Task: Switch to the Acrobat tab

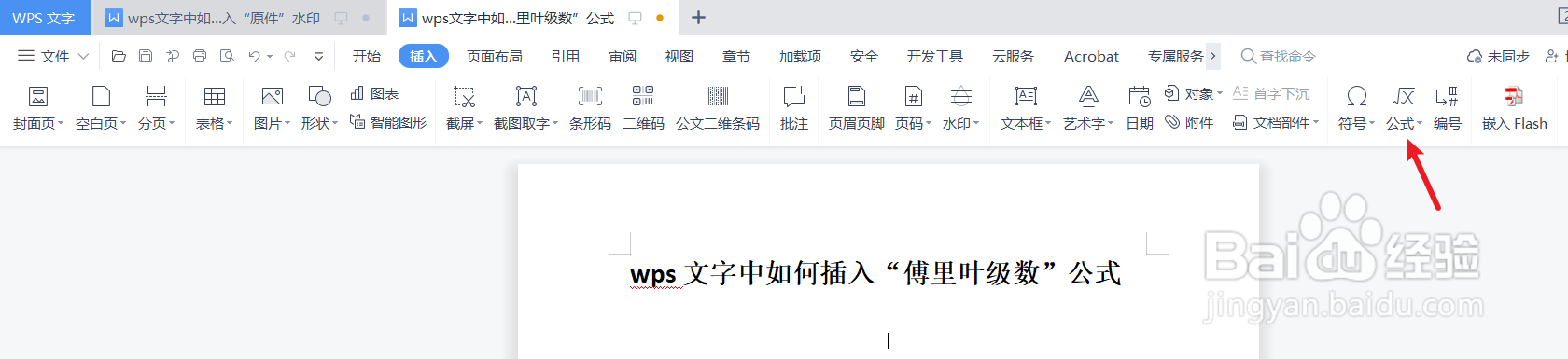Action: 1091,56
